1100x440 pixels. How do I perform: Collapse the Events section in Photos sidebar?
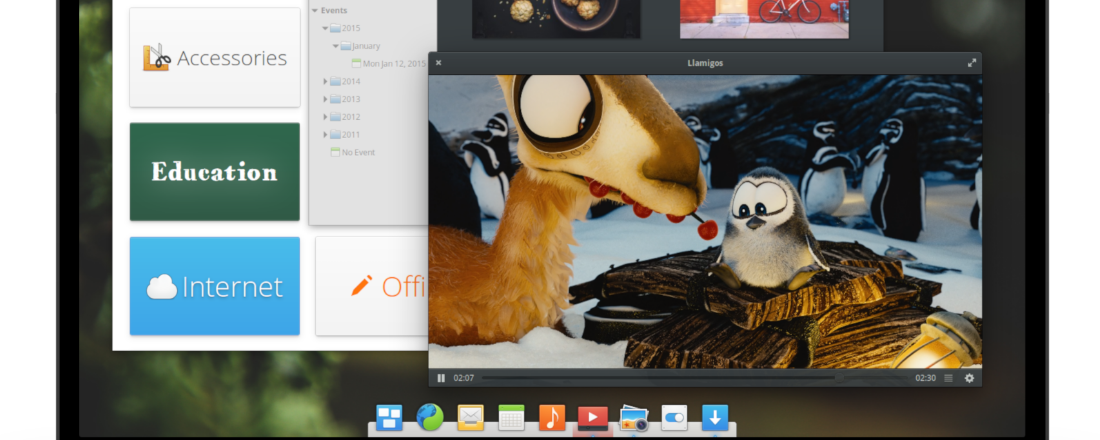coord(315,11)
